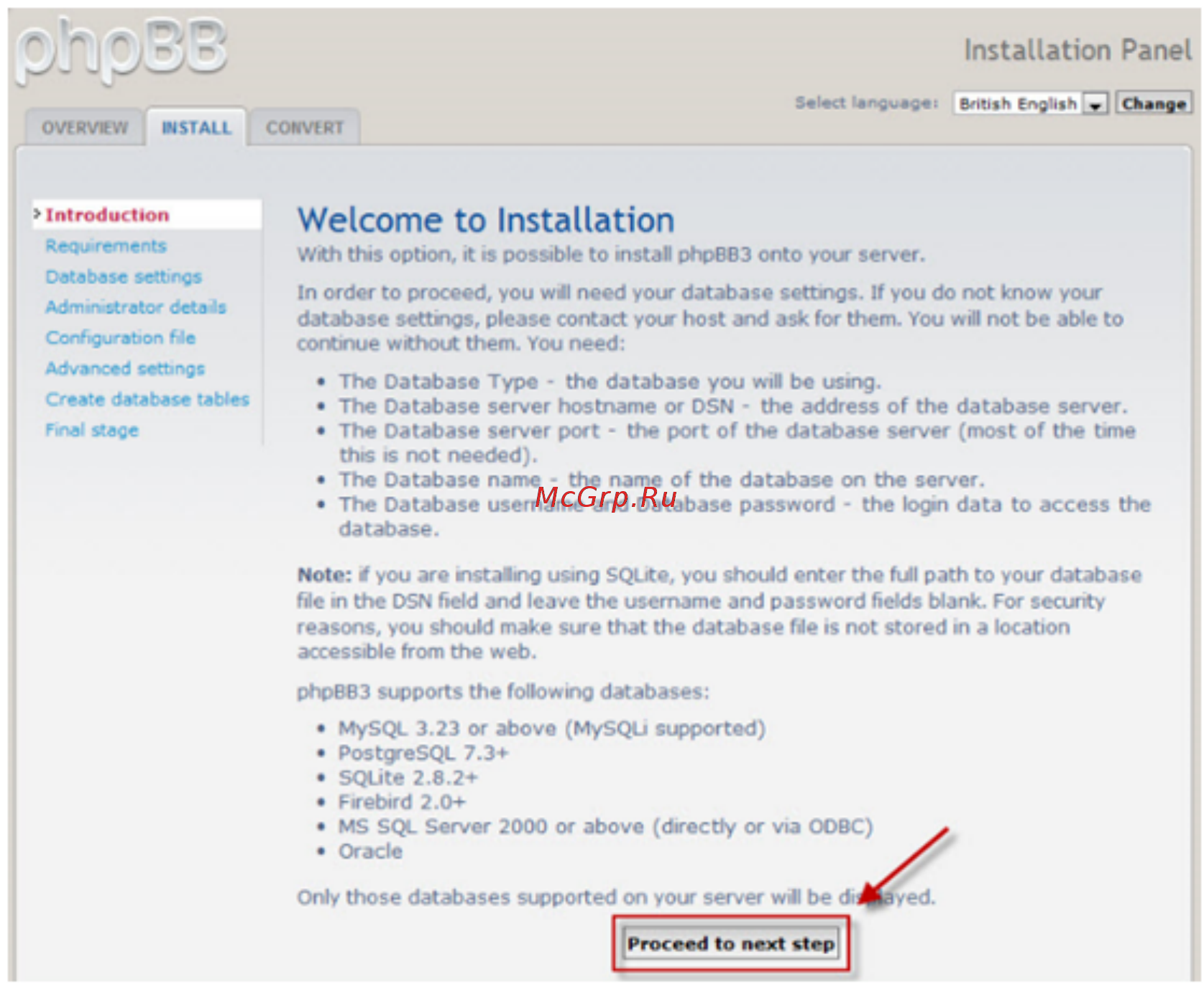Image resolution: width=1204 pixels, height=993 pixels.
Task: Click the 'Database server hostname or DSN' bullet
Action: [733, 406]
